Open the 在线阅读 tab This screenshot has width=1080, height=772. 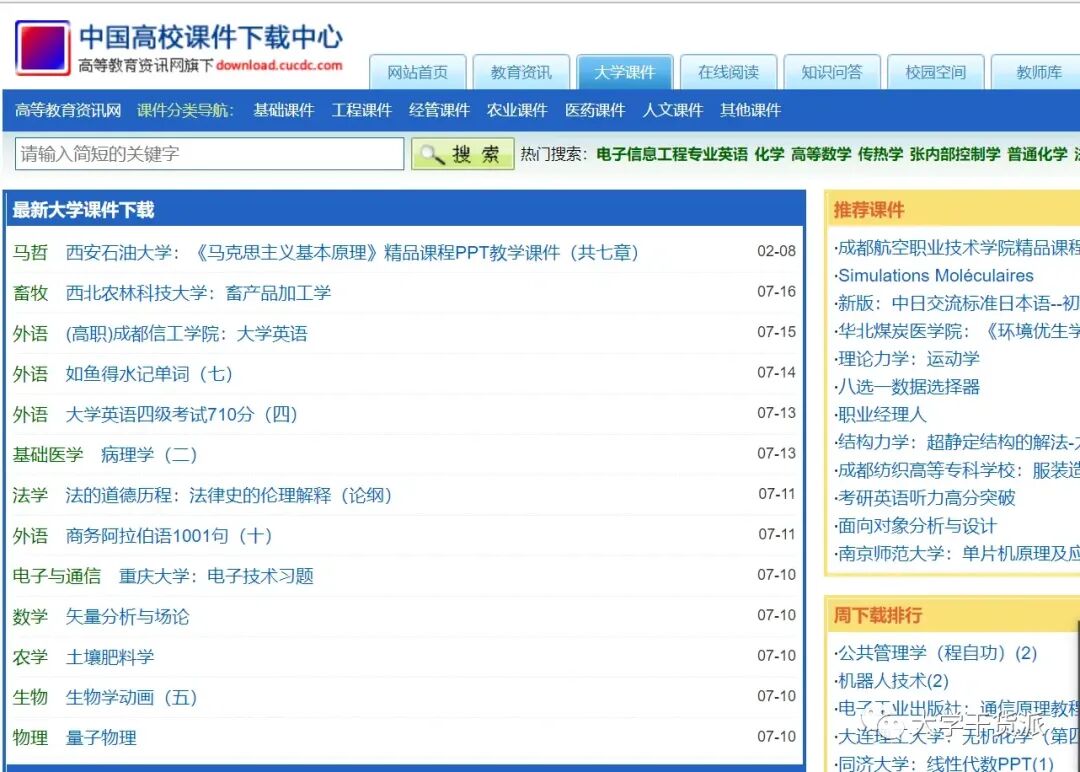tap(728, 72)
